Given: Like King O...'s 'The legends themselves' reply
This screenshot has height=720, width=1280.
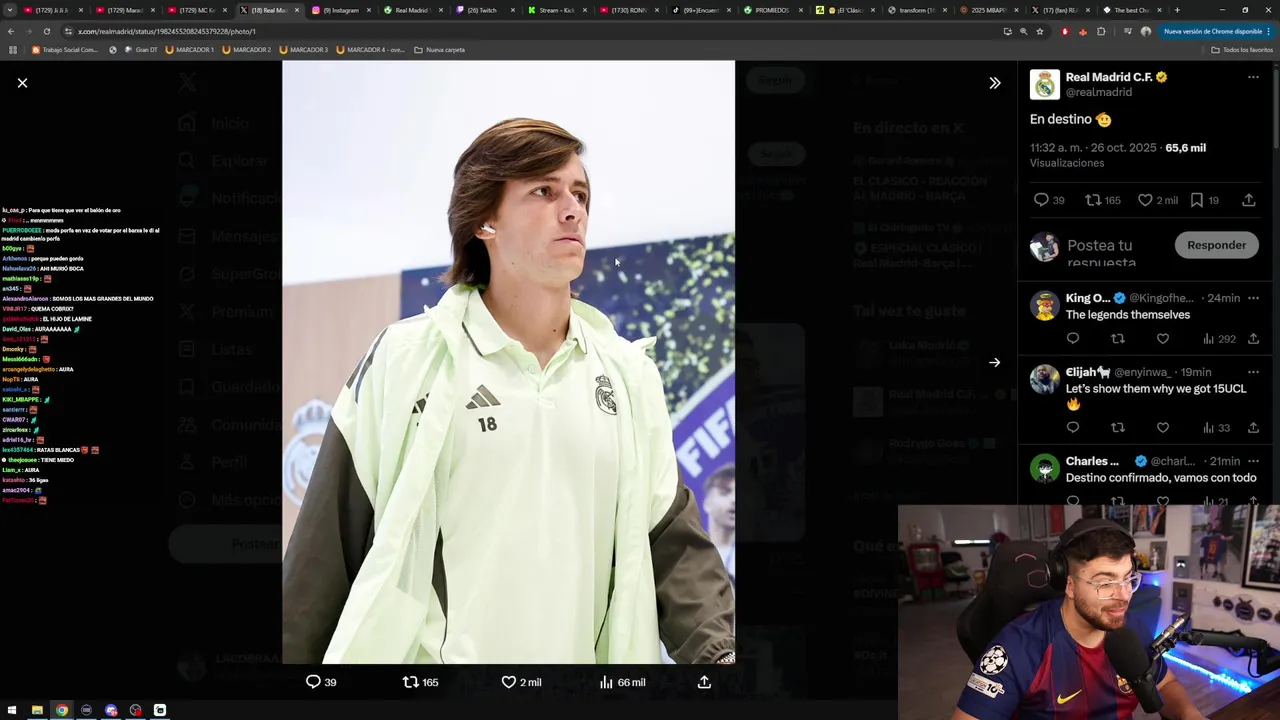Looking at the screenshot, I should [1163, 339].
